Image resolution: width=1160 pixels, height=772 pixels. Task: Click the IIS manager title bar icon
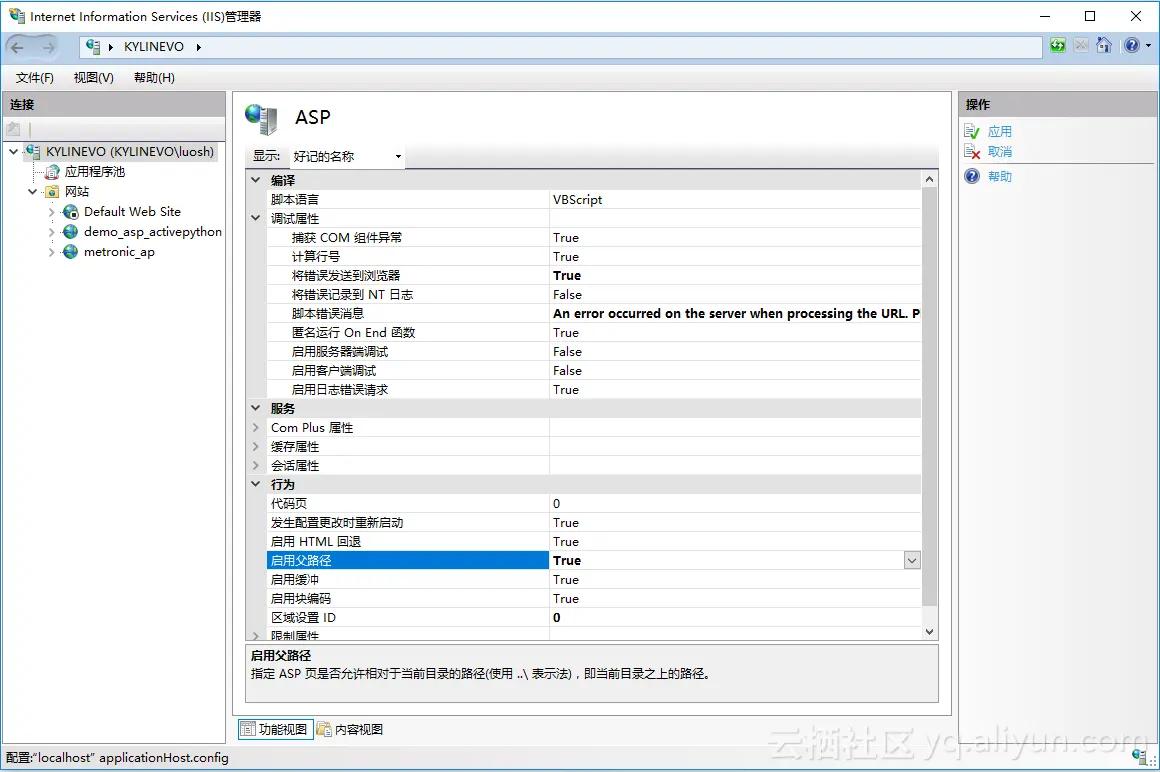16,16
